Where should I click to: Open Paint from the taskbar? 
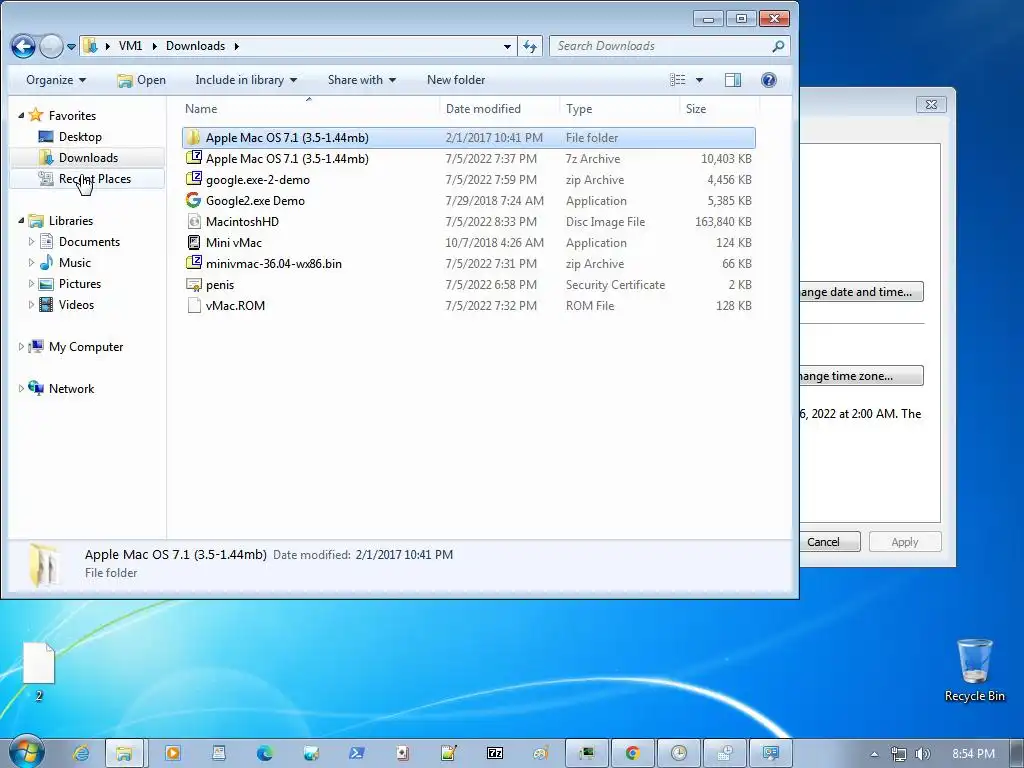pyautogui.click(x=541, y=754)
